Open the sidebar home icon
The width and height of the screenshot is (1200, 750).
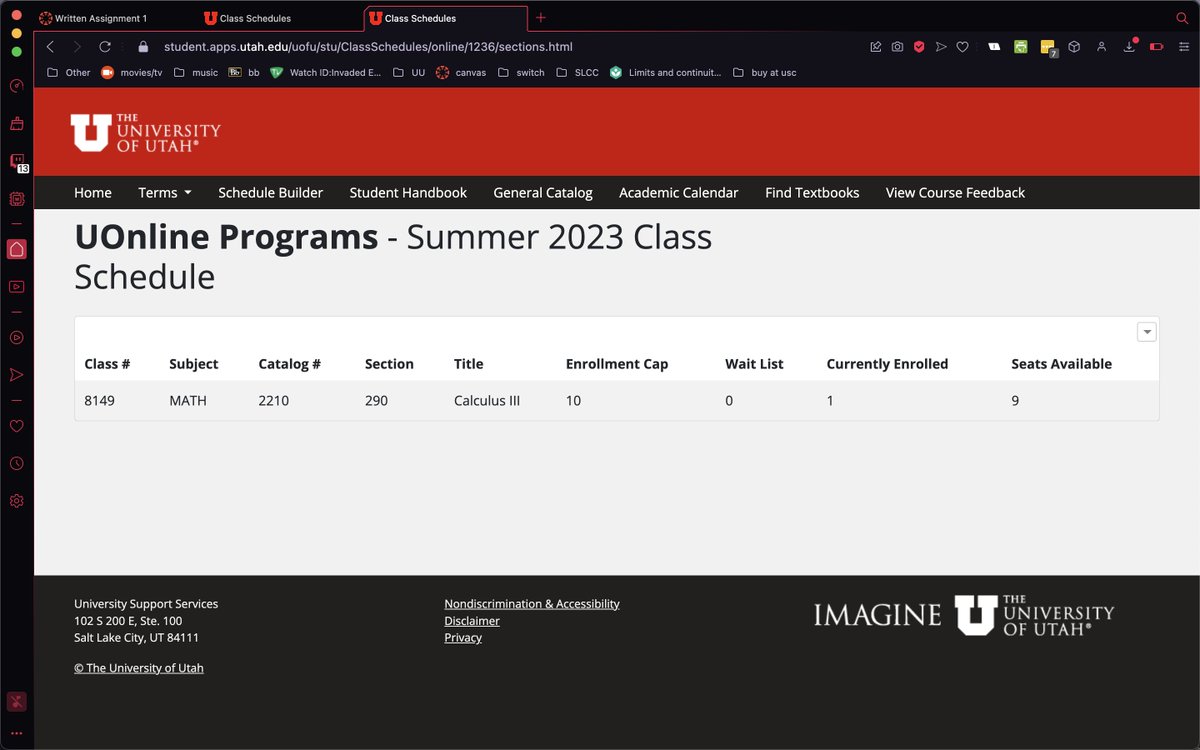coord(16,249)
